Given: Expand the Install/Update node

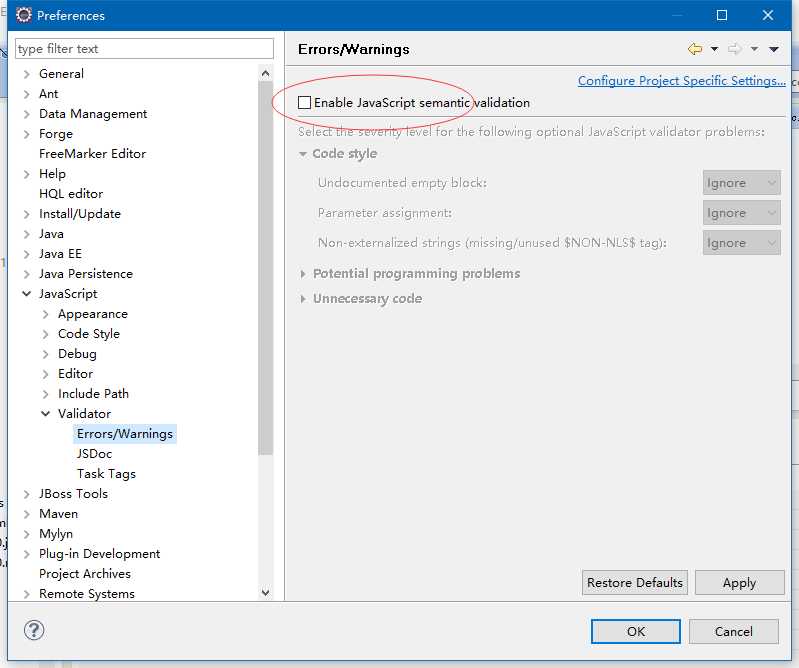Looking at the screenshot, I should (x=26, y=214).
